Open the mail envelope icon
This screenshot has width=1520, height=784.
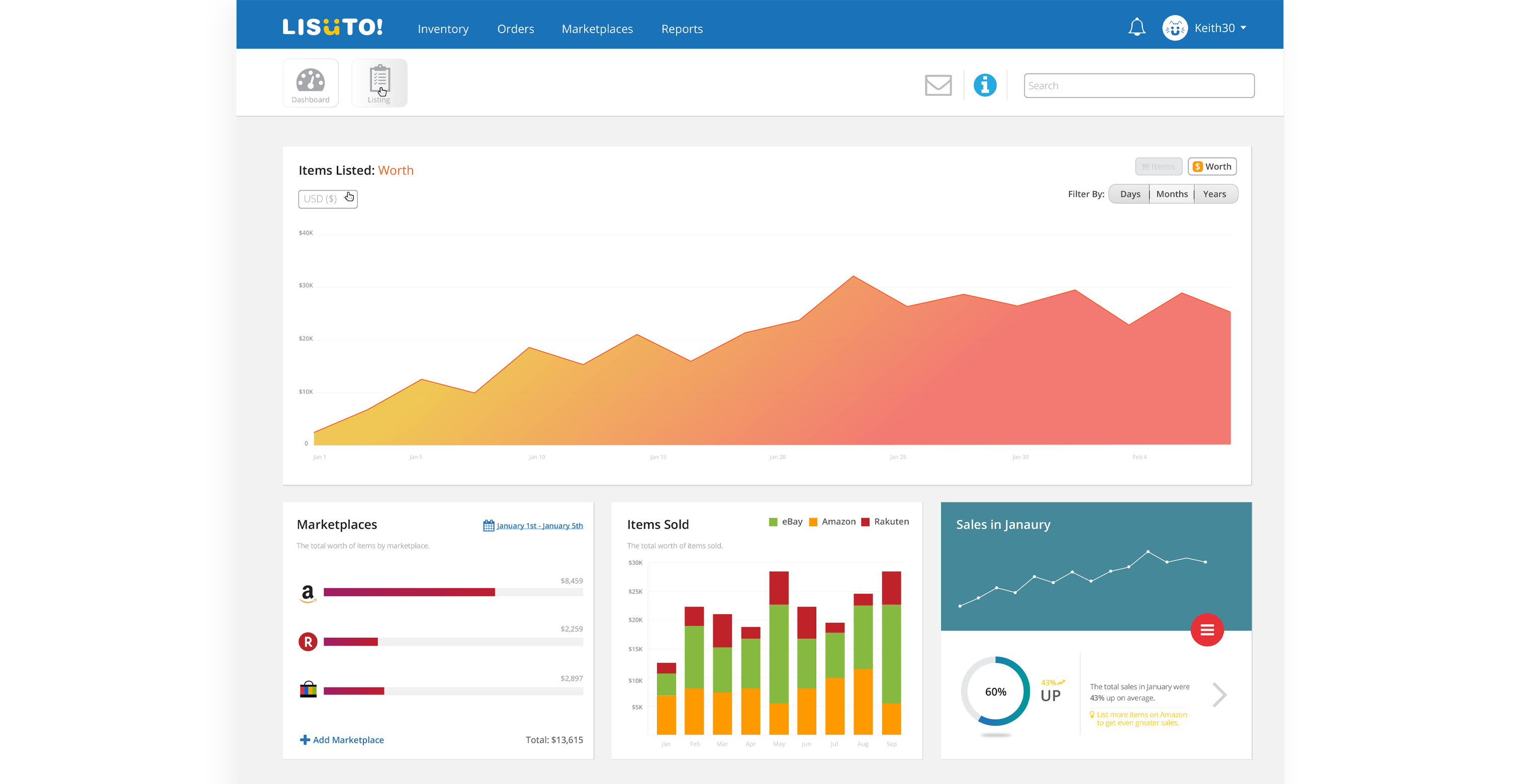(937, 85)
